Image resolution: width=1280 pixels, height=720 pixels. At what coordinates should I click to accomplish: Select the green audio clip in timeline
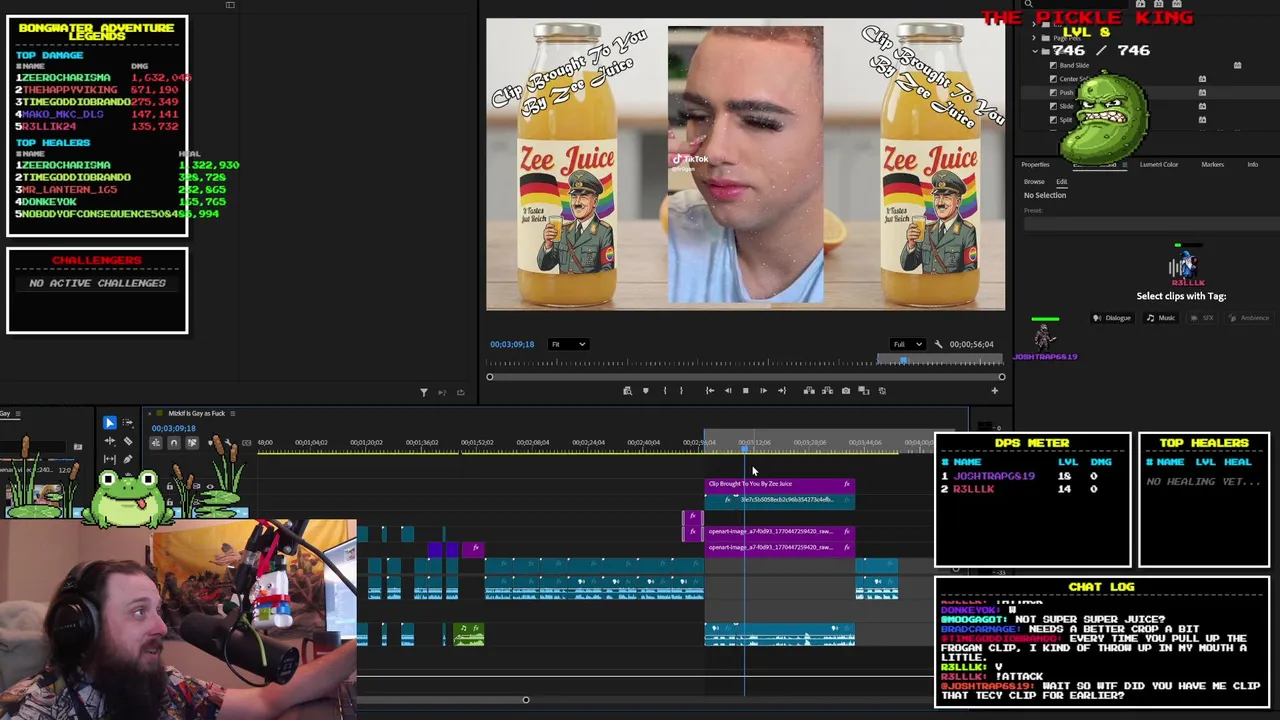point(468,634)
